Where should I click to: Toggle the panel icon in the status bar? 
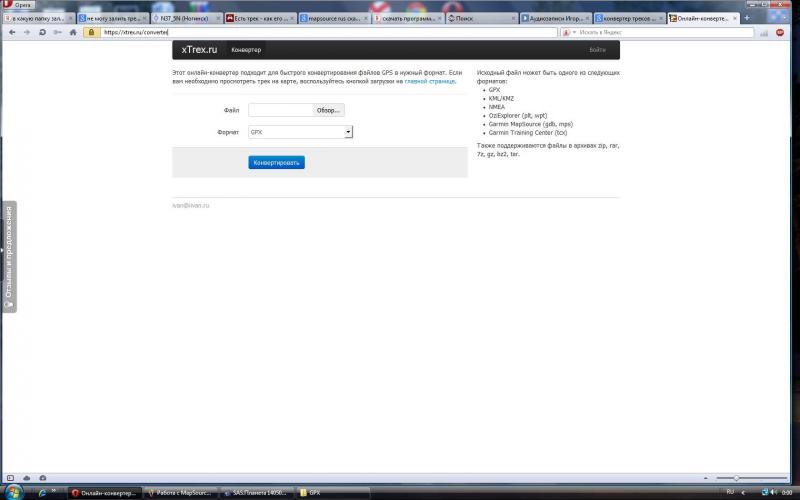coord(10,478)
